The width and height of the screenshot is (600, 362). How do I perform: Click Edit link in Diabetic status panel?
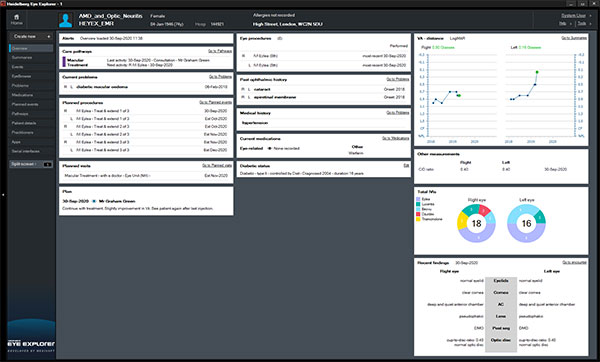(406, 165)
